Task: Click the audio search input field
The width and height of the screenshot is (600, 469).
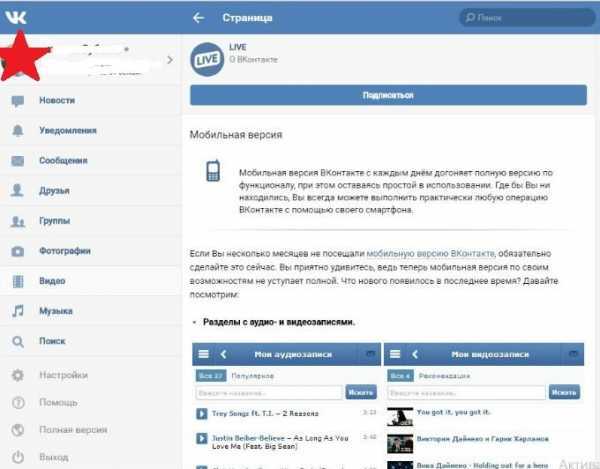Action: [269, 392]
